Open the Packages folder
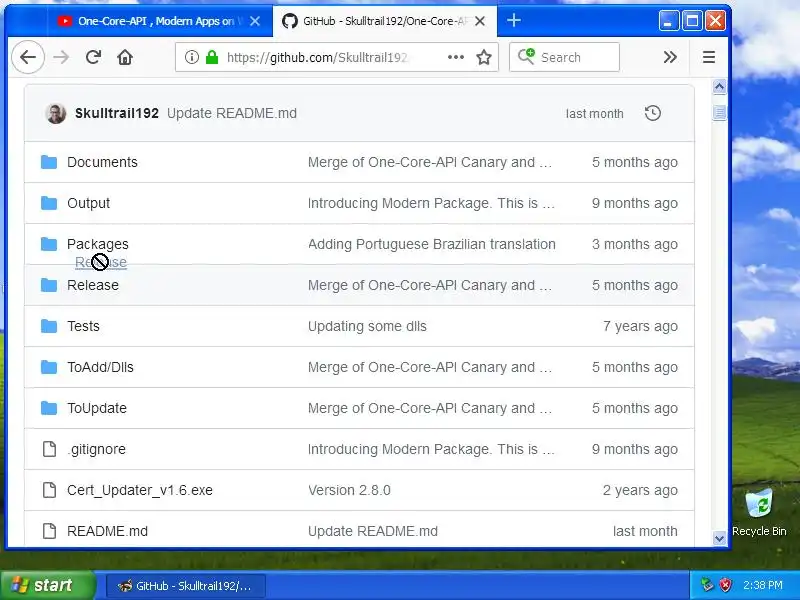This screenshot has height=600, width=800. 97,244
